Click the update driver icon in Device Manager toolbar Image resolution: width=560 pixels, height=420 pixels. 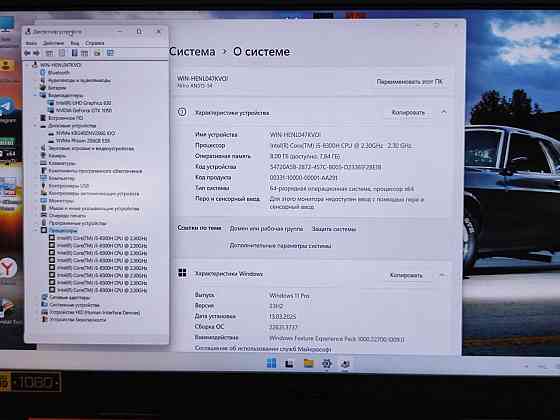97,53
